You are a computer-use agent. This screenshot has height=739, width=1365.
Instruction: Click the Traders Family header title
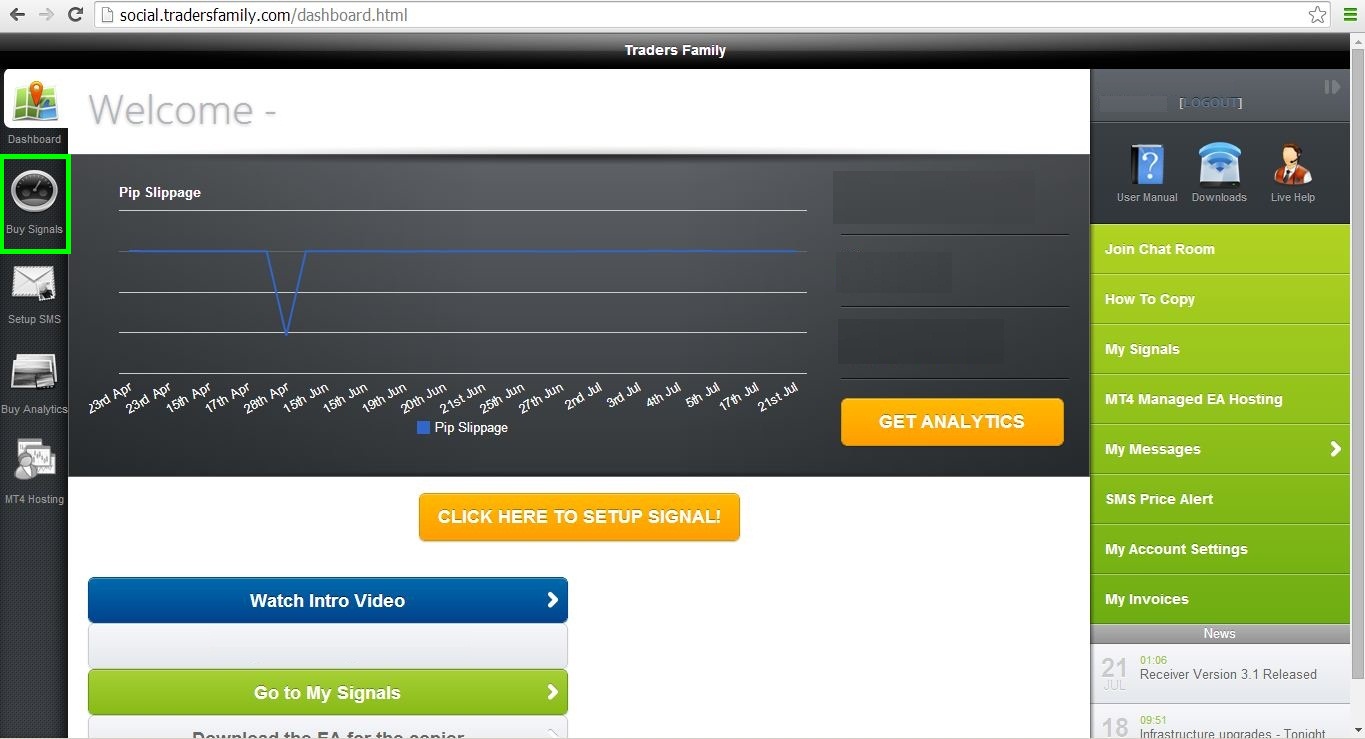pyautogui.click(x=675, y=50)
